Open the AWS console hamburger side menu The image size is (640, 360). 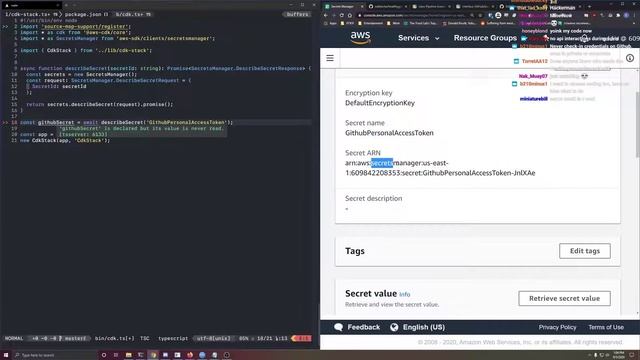pos(330,58)
